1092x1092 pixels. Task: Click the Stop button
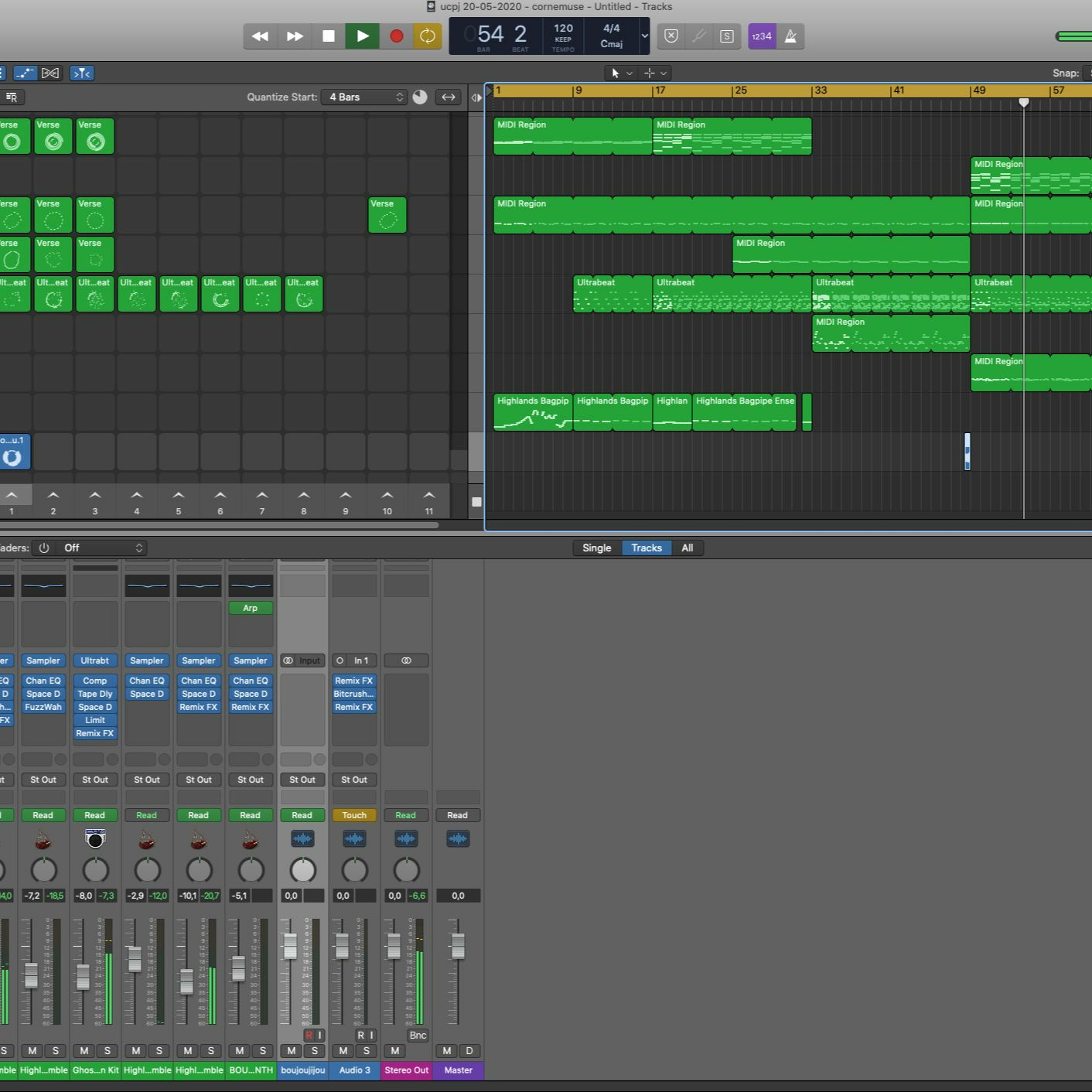tap(328, 36)
